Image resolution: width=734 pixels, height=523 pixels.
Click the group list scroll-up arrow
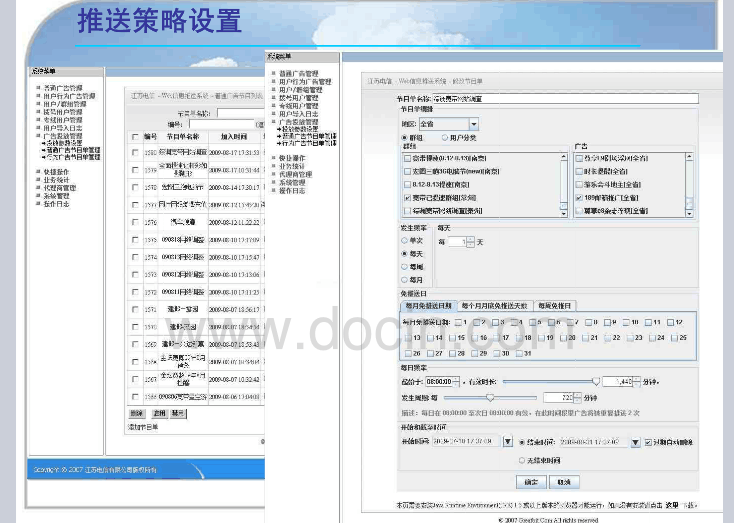pyautogui.click(x=564, y=157)
